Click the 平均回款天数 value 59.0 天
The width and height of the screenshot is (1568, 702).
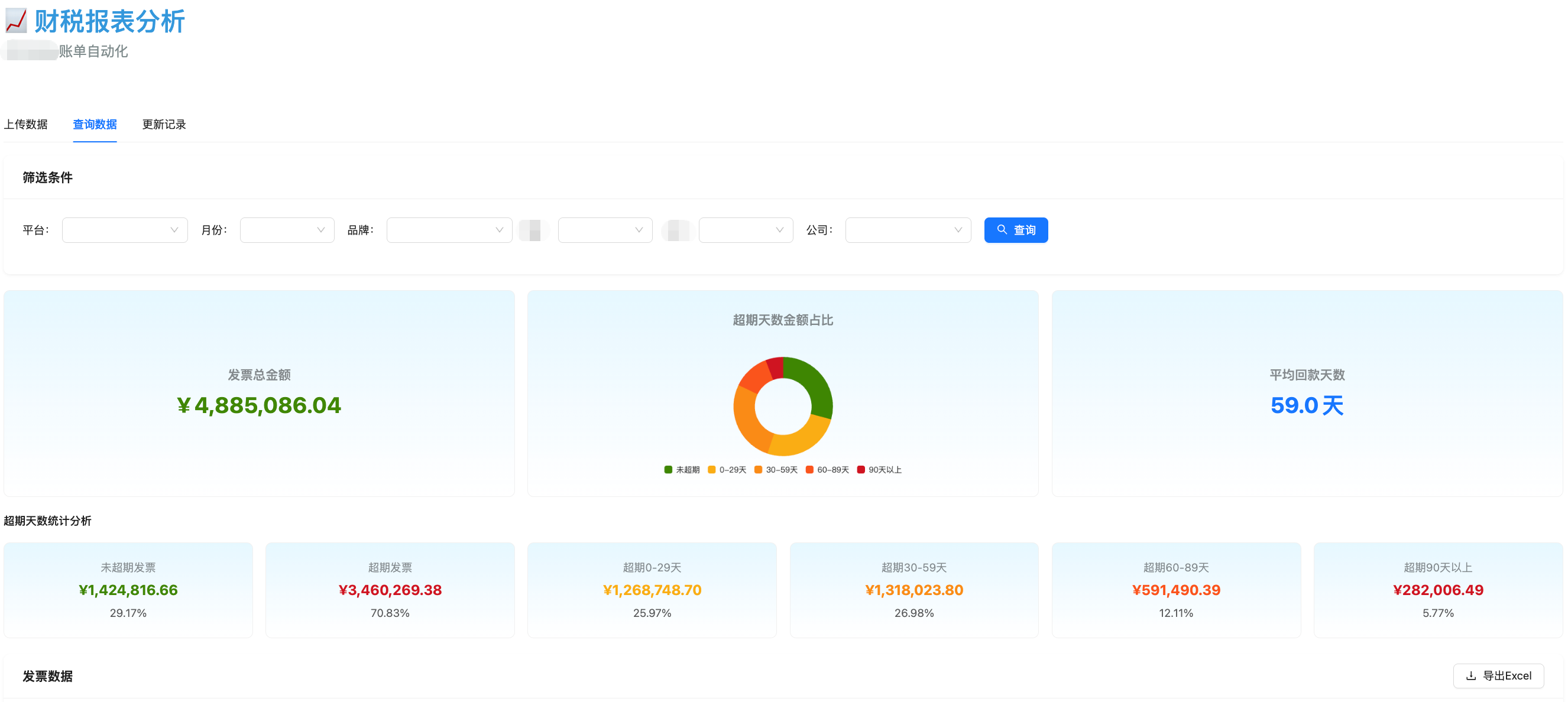point(1307,405)
